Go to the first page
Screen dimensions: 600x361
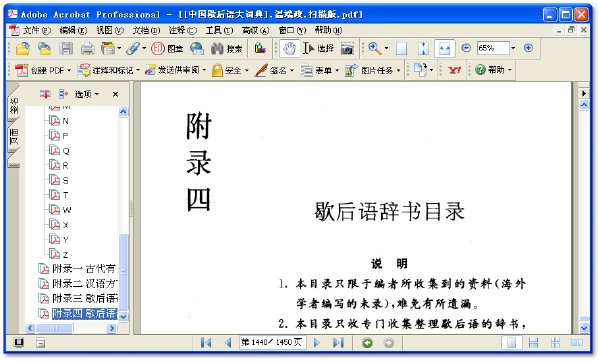[206, 343]
